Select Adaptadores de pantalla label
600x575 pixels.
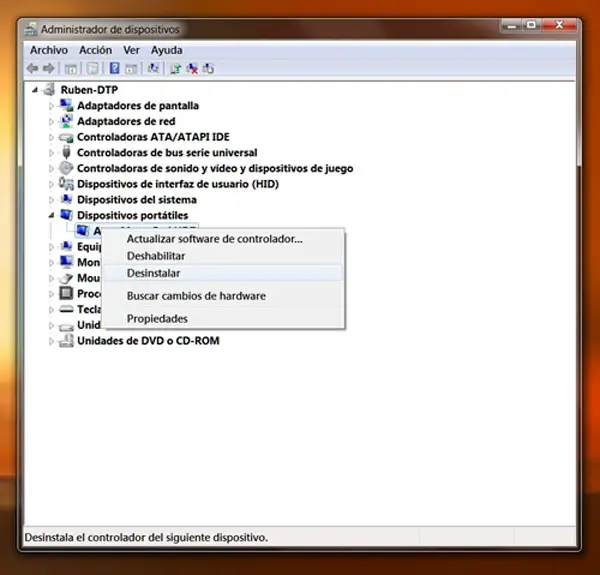click(x=138, y=106)
